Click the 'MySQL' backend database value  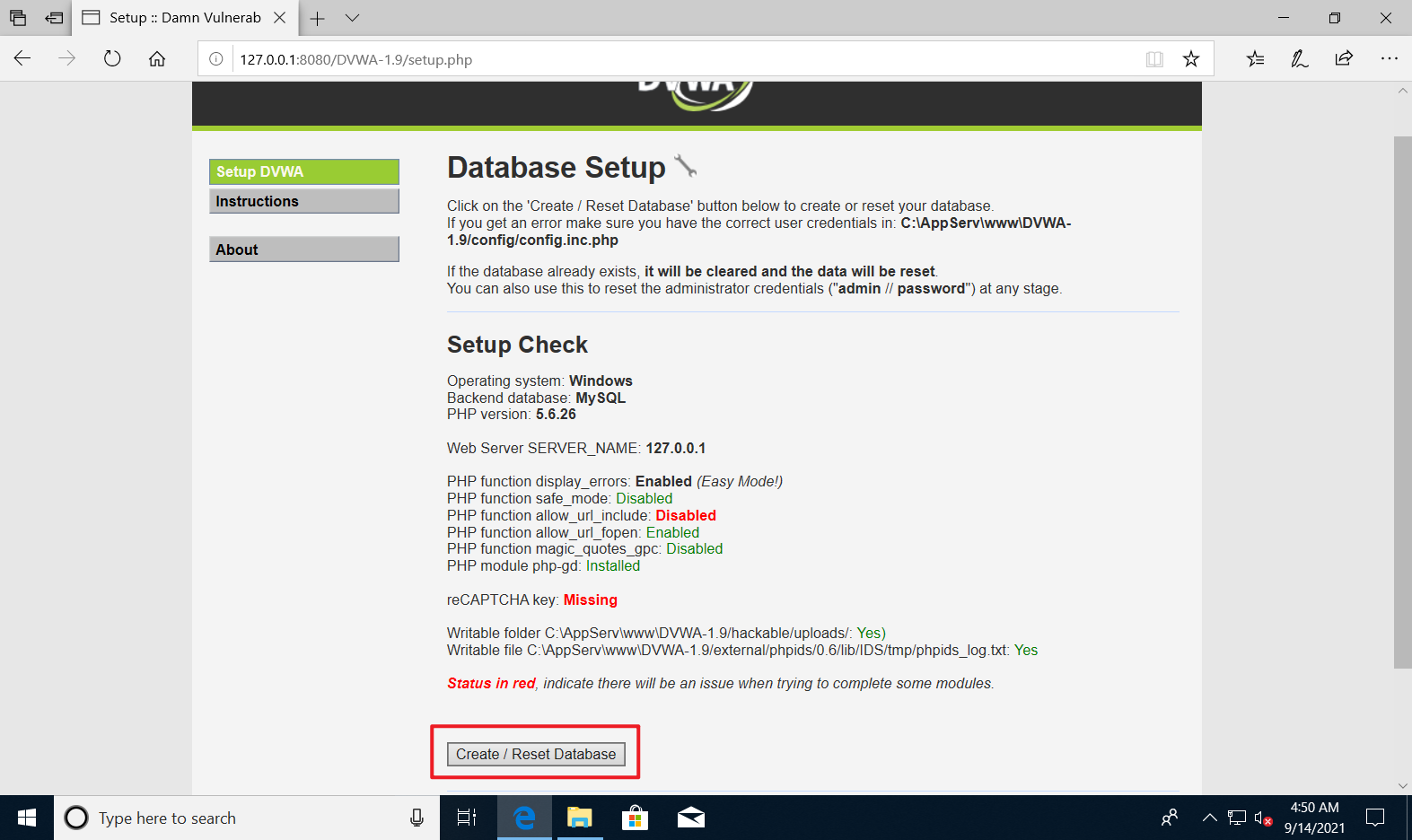pyautogui.click(x=601, y=398)
